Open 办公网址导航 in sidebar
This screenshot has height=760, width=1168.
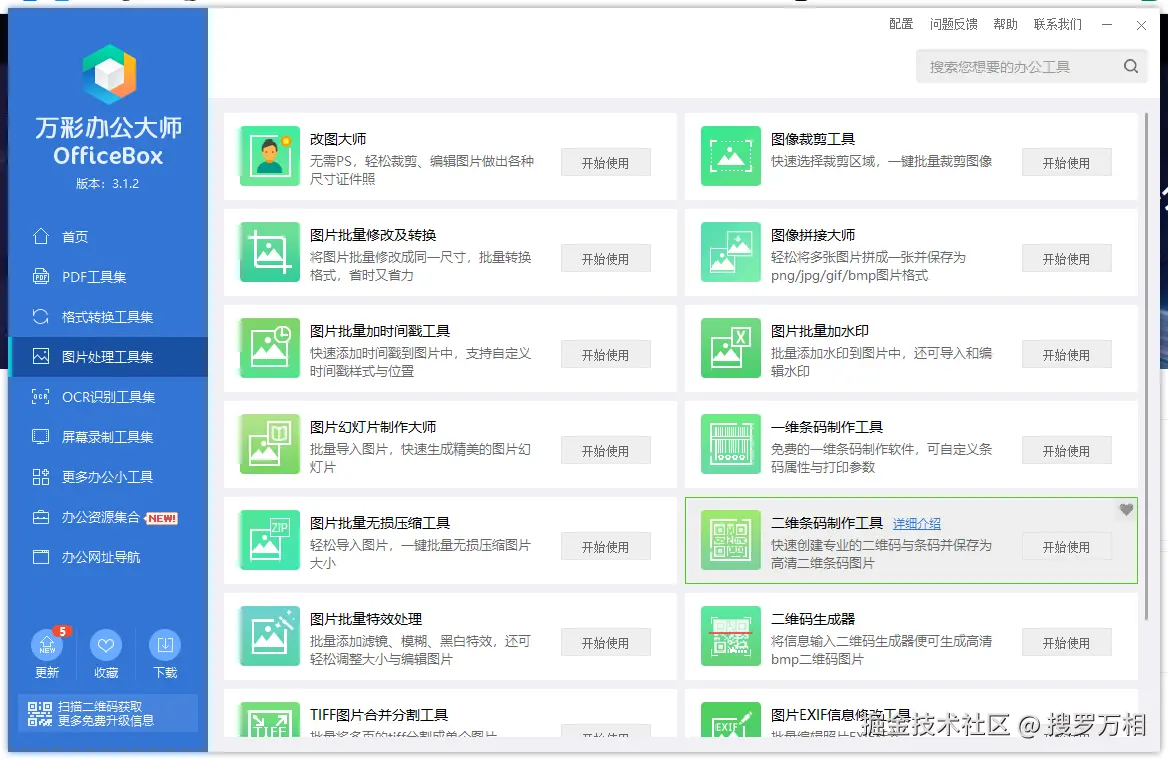[x=108, y=557]
